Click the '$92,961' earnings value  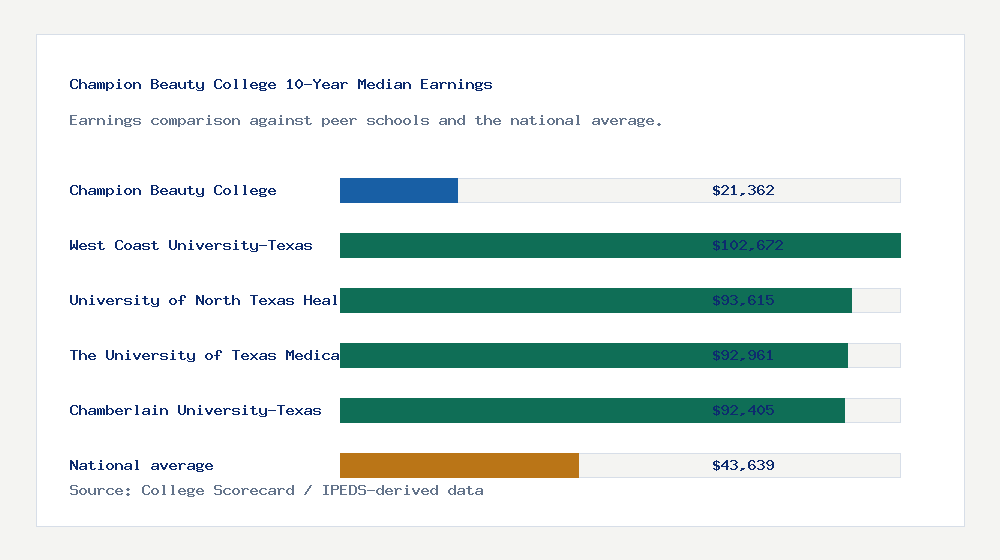[x=743, y=355]
